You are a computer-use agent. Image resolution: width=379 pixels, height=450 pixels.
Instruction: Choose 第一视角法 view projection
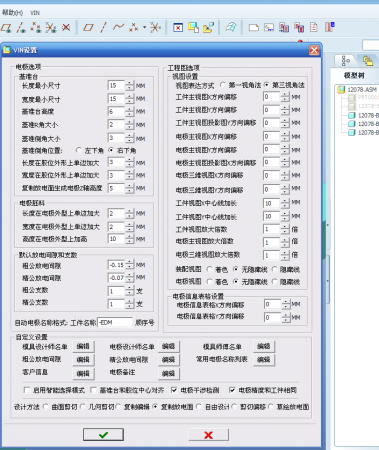pos(223,85)
